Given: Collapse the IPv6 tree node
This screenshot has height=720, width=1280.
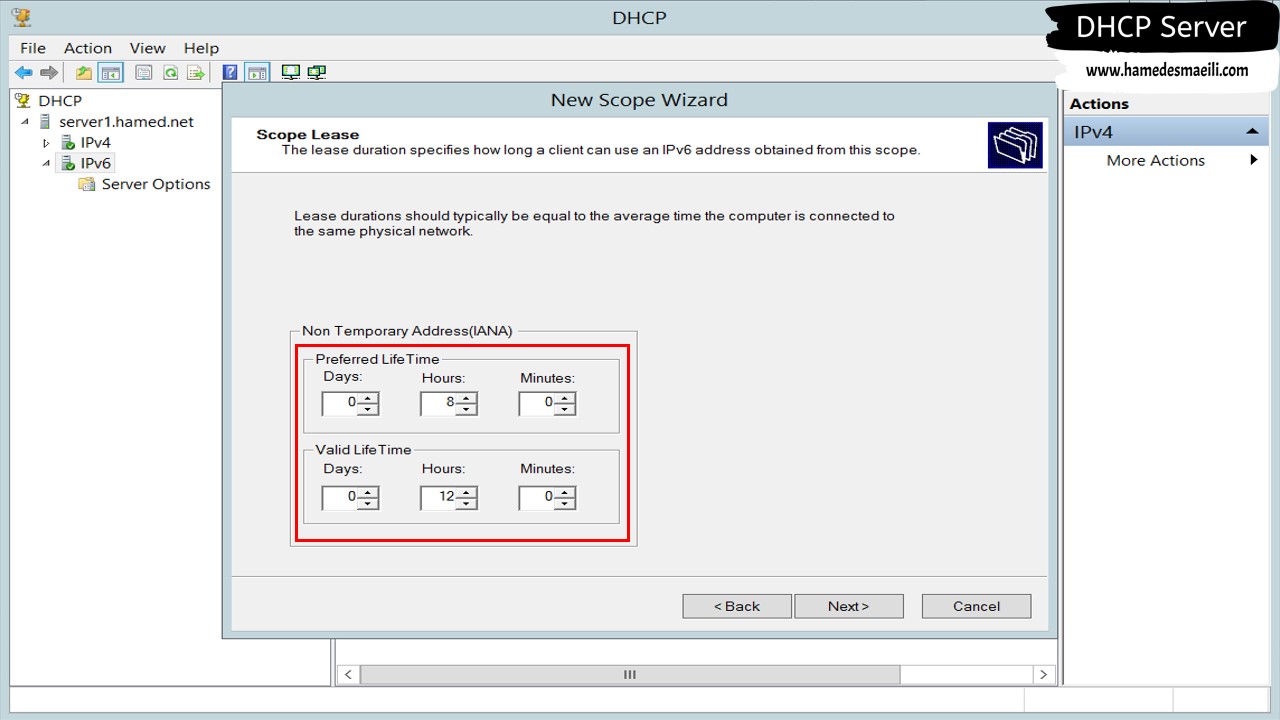Looking at the screenshot, I should pos(46,164).
